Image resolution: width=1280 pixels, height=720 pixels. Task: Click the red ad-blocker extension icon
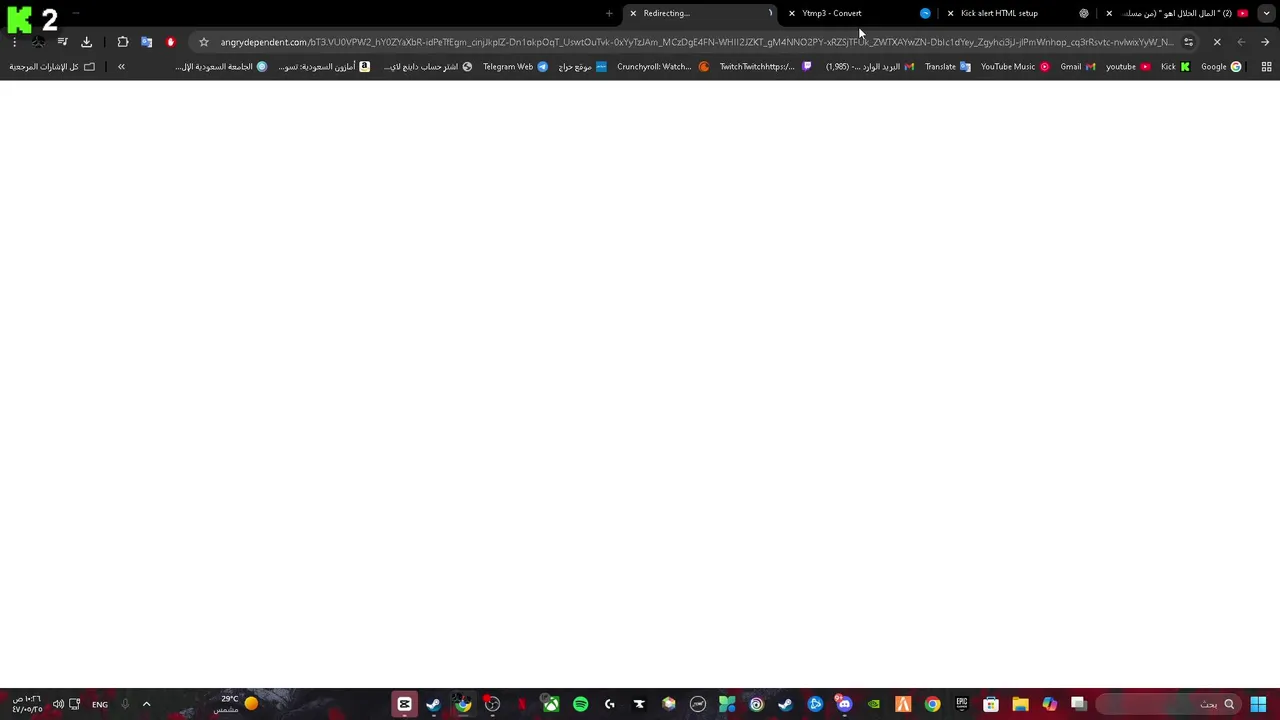pyautogui.click(x=171, y=42)
